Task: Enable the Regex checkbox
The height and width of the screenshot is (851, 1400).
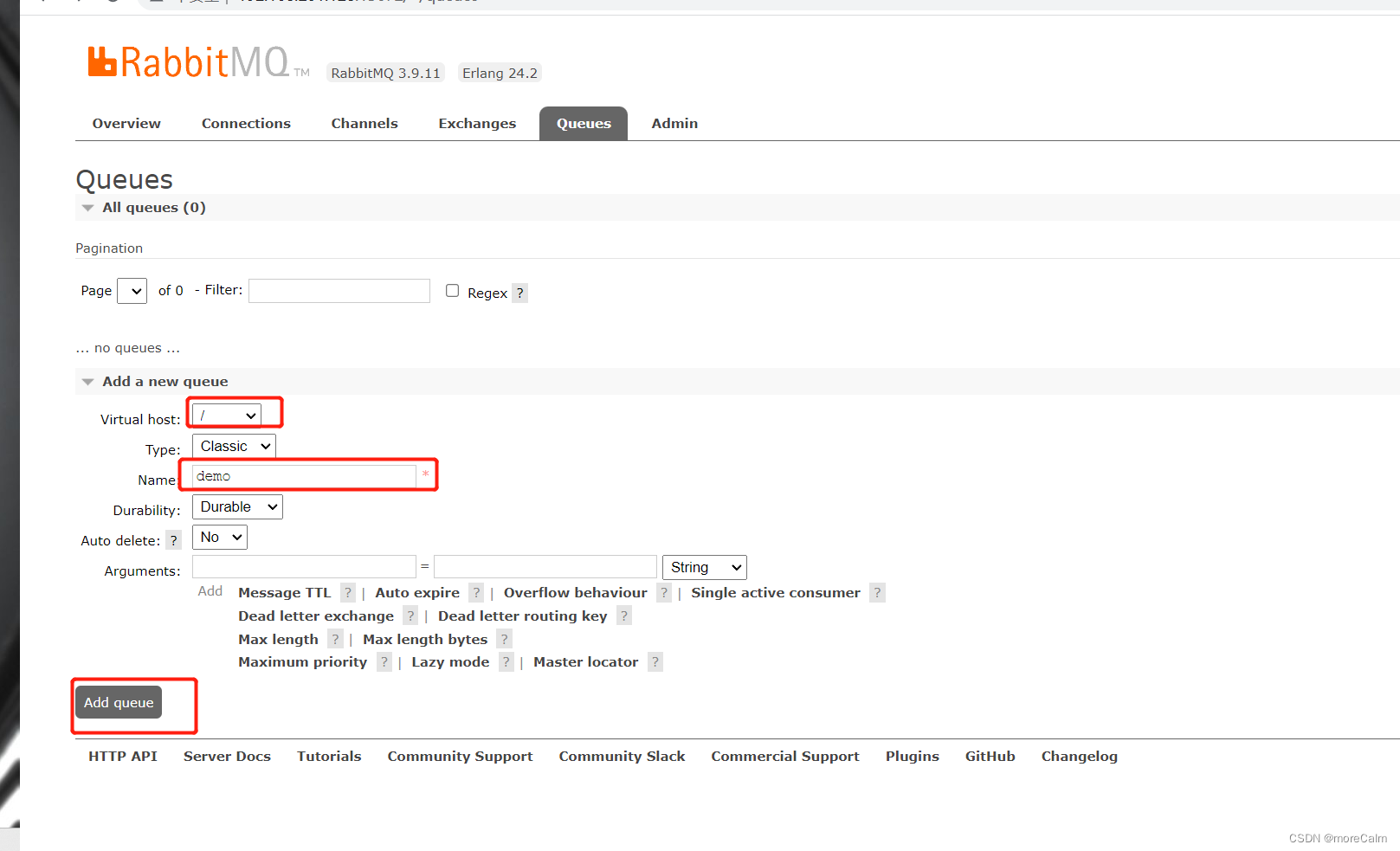Action: pyautogui.click(x=452, y=290)
